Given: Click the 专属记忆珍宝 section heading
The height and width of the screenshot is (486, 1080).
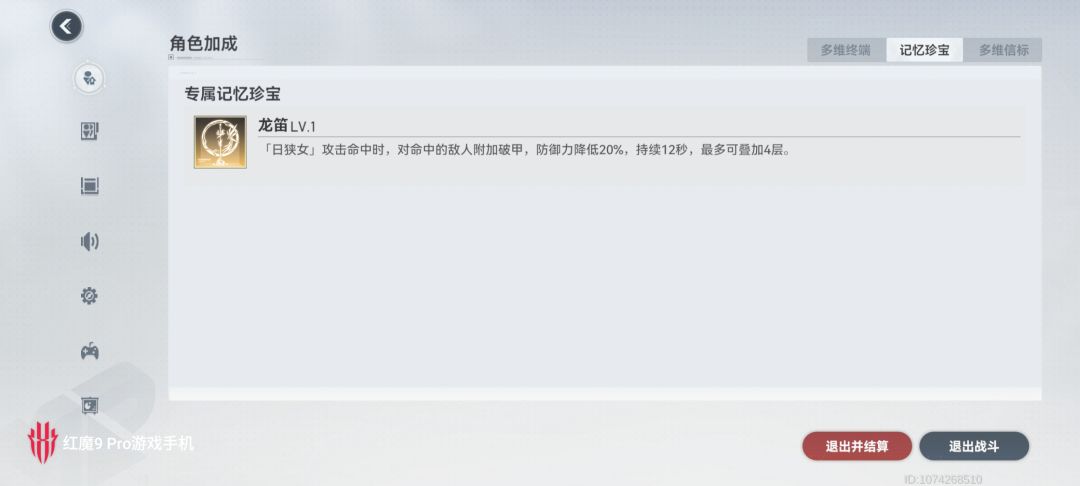Looking at the screenshot, I should point(232,94).
